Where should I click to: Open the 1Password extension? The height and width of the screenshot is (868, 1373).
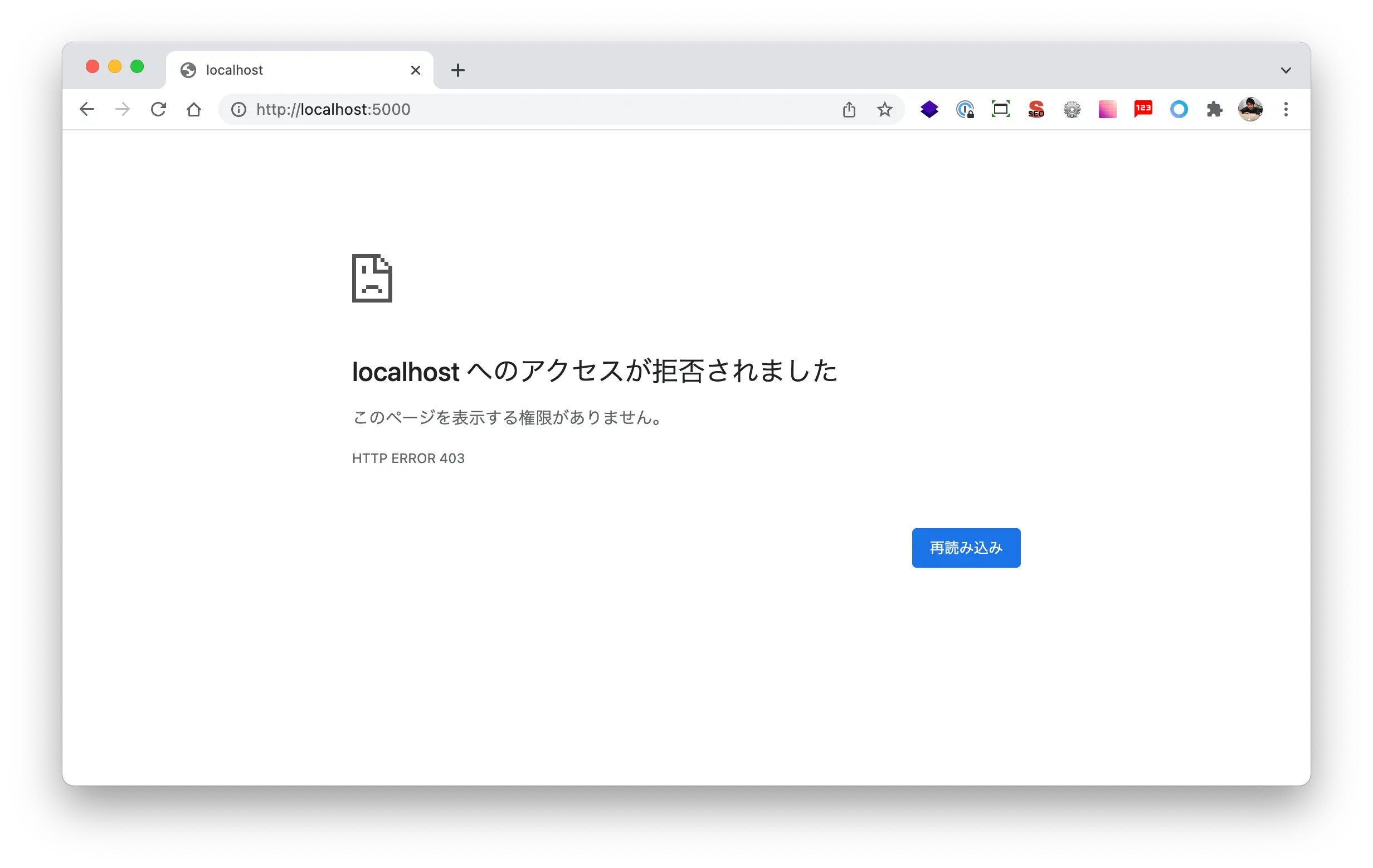pos(965,109)
